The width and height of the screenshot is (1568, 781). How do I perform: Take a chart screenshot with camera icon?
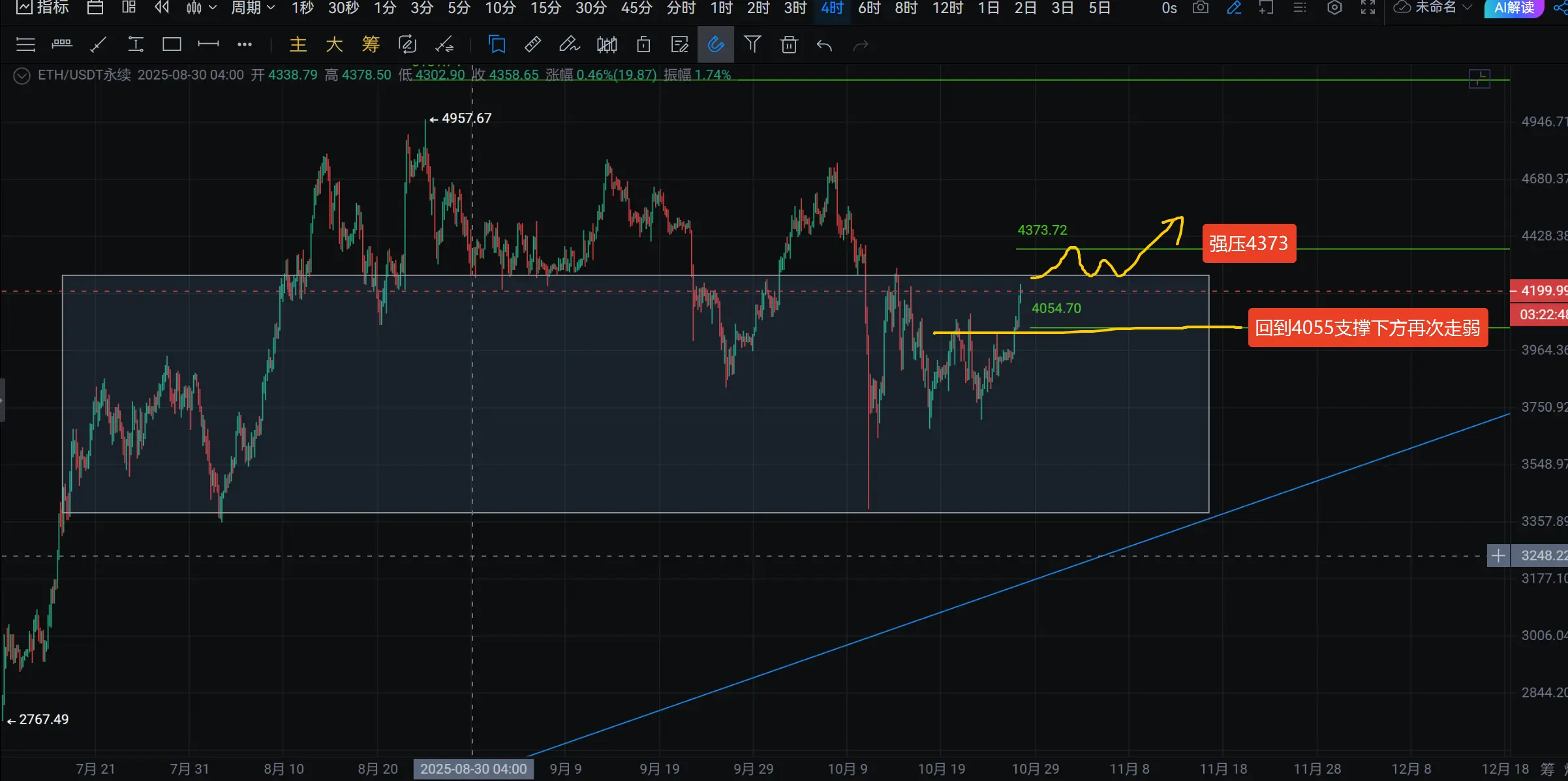pyautogui.click(x=1200, y=8)
